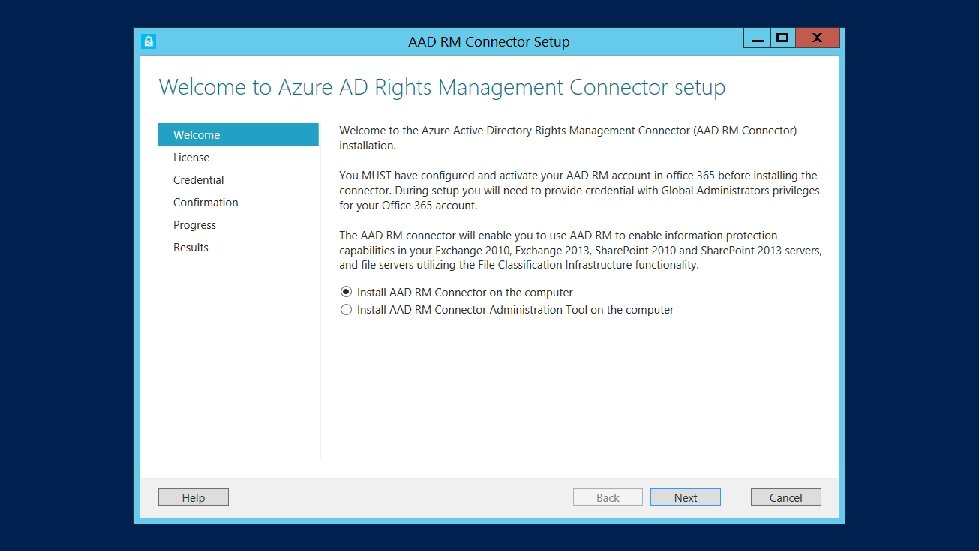The image size is (979, 551).
Task: Cancel the connector setup
Action: [785, 497]
